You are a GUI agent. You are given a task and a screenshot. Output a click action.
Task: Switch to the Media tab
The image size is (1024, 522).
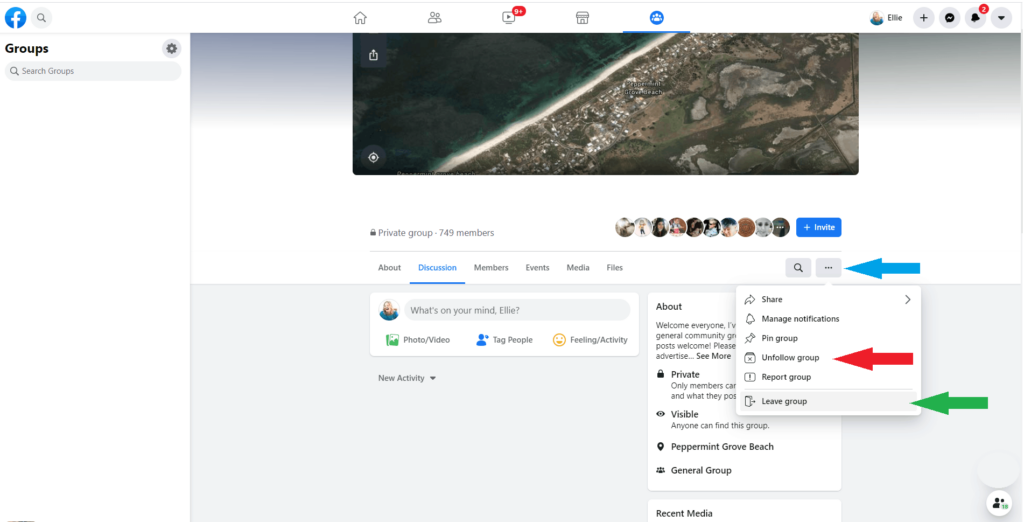(x=578, y=268)
